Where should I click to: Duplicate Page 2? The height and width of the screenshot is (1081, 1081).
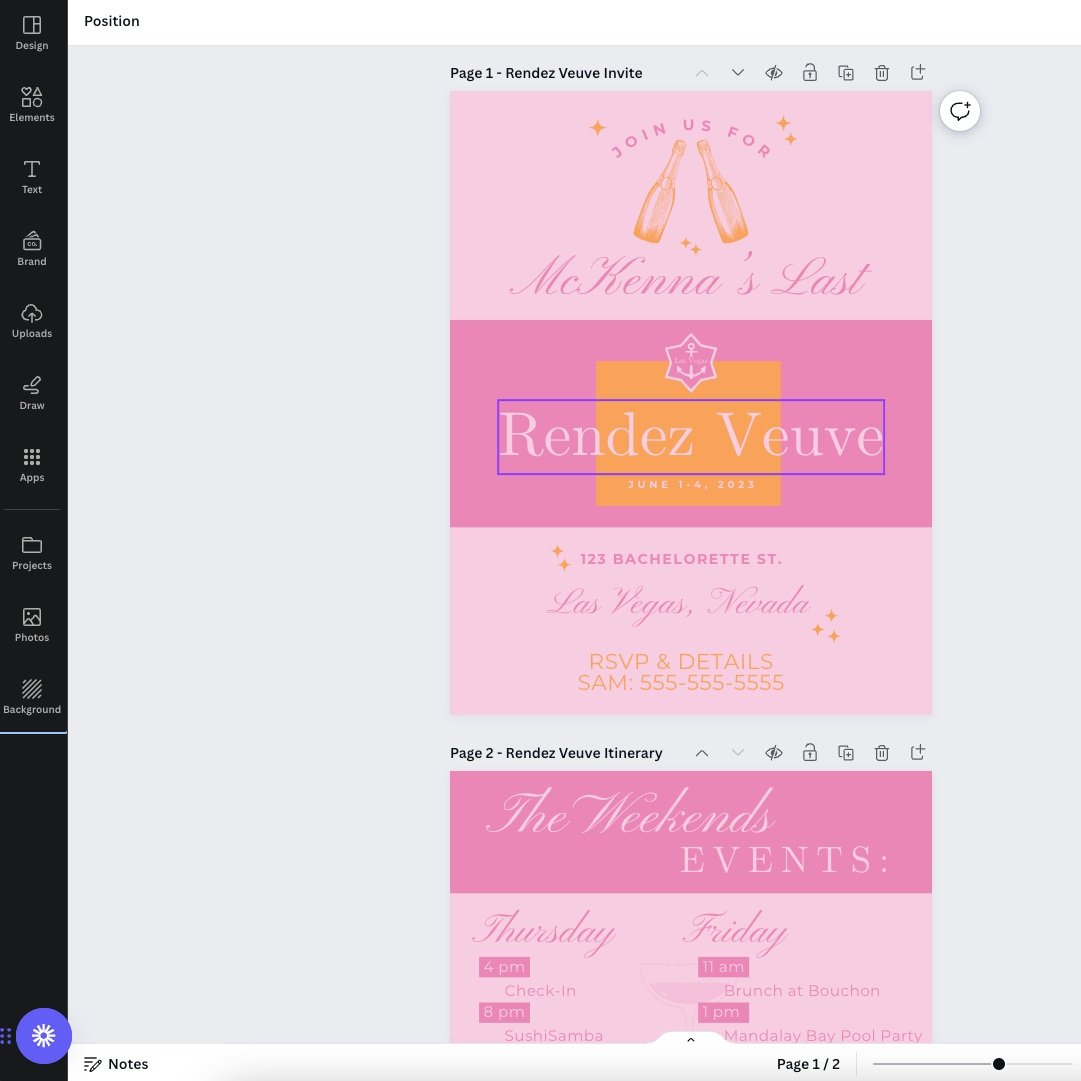[846, 753]
